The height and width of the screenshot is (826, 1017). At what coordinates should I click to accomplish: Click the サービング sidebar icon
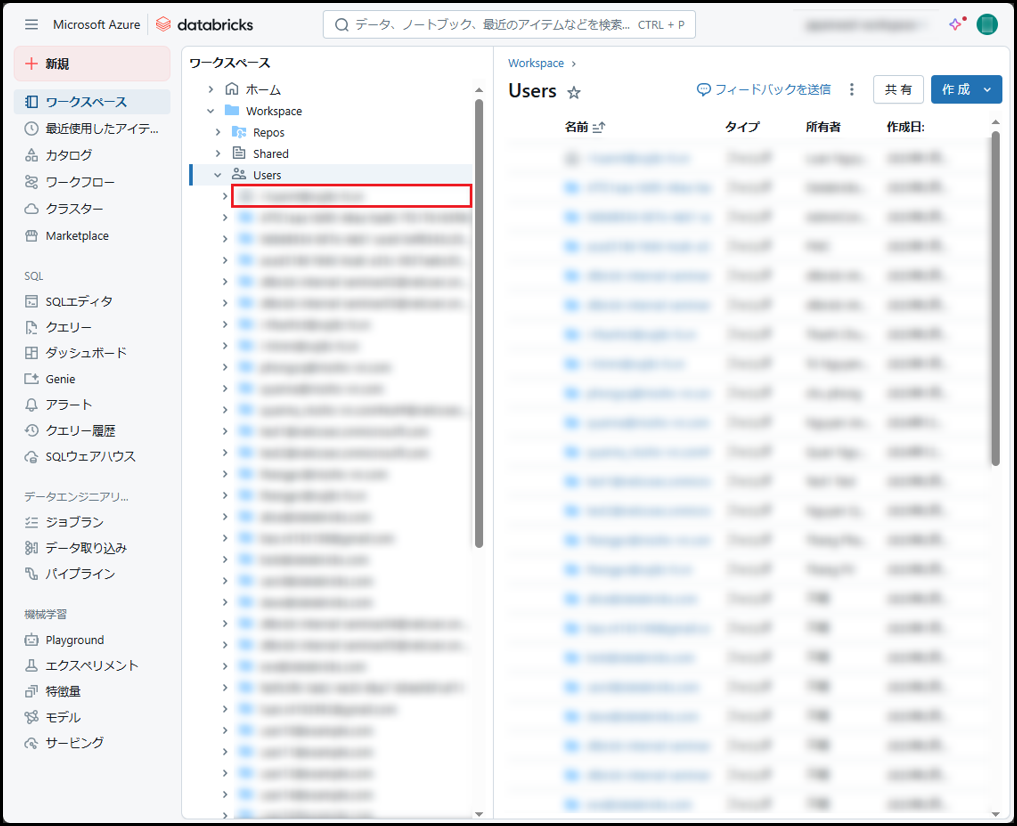click(31, 743)
